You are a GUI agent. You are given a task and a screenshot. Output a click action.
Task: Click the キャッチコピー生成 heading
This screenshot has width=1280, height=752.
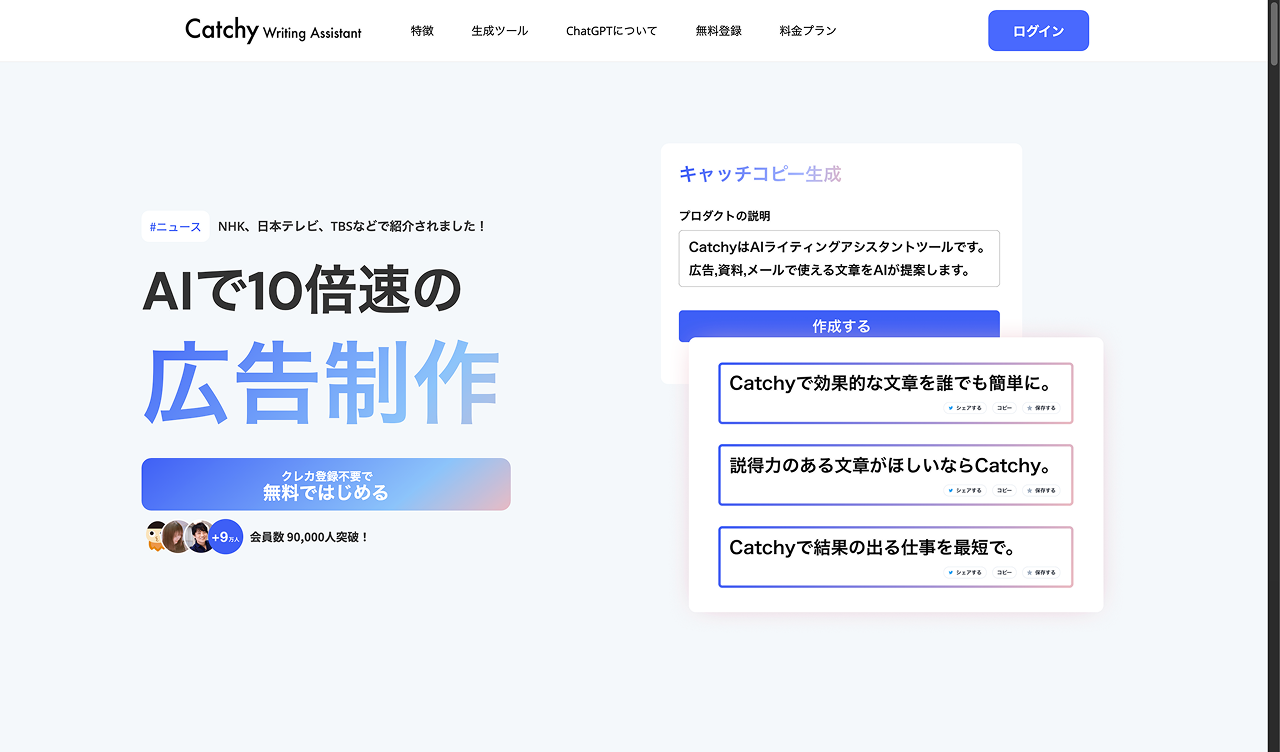click(x=760, y=174)
